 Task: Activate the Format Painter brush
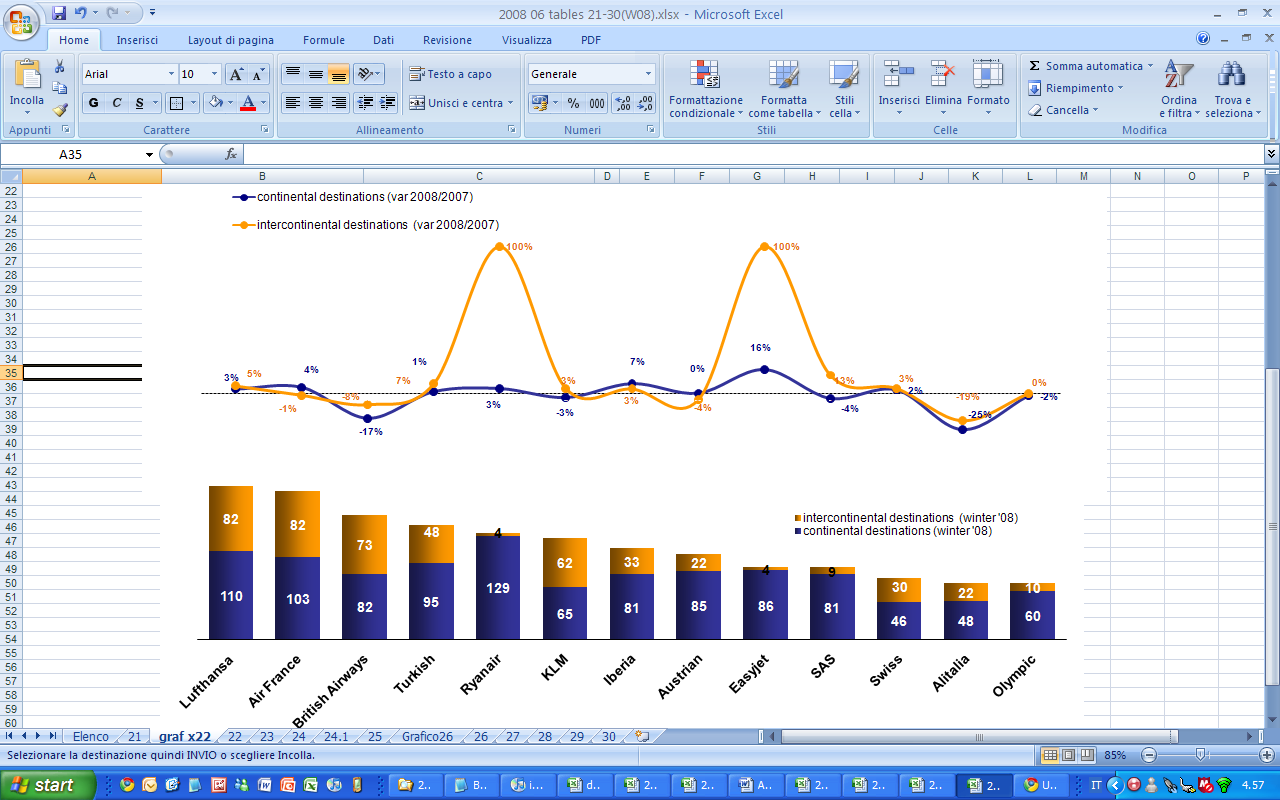click(59, 110)
